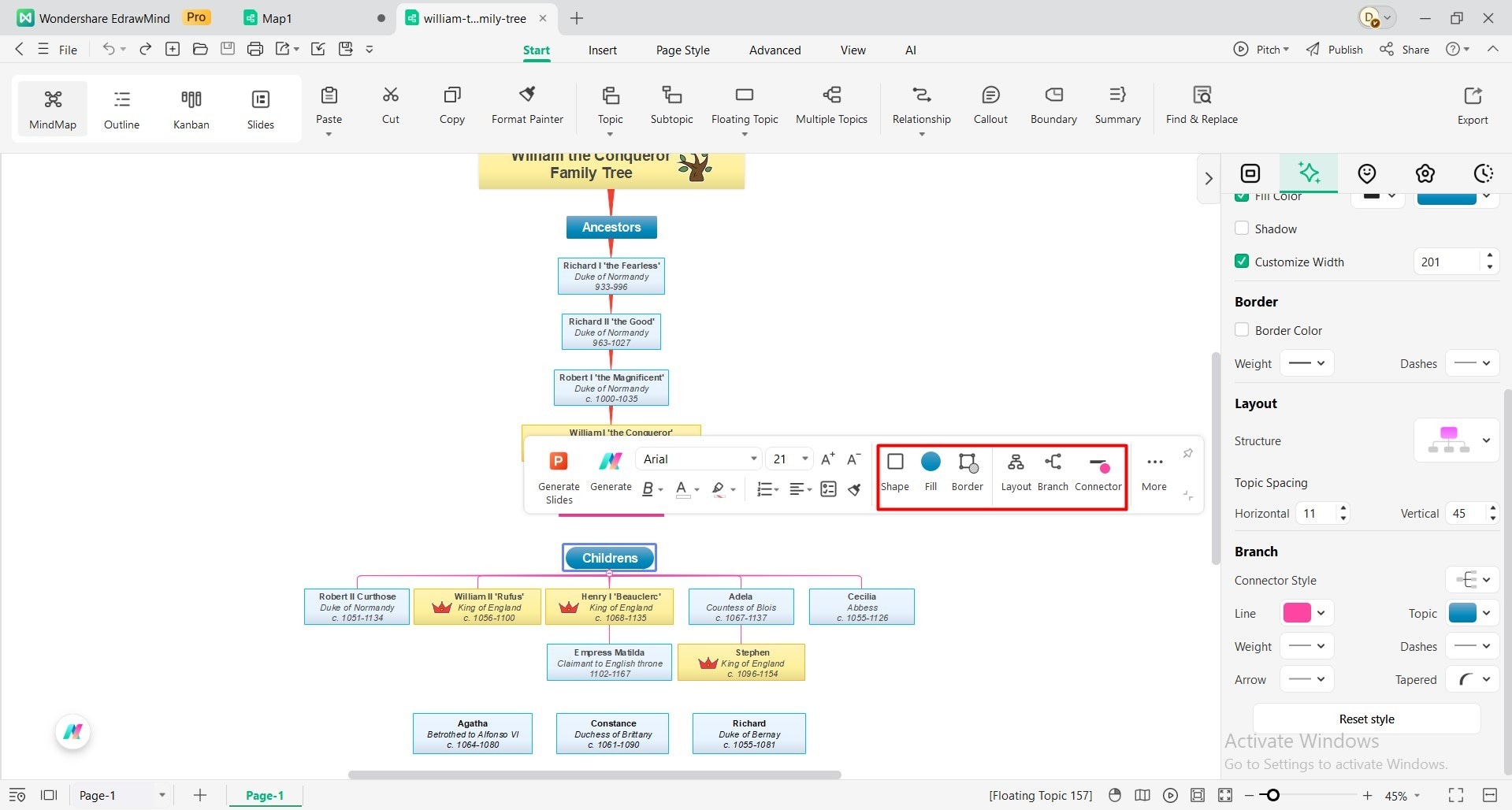Image resolution: width=1512 pixels, height=810 pixels.
Task: Click Generate Slides icon in floating toolbar
Action: click(x=559, y=462)
